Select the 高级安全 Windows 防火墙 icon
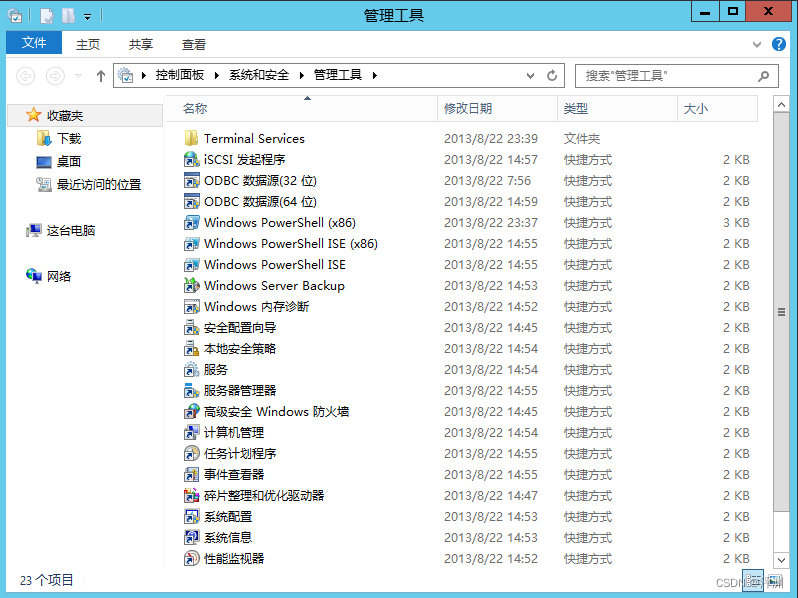 pos(191,411)
